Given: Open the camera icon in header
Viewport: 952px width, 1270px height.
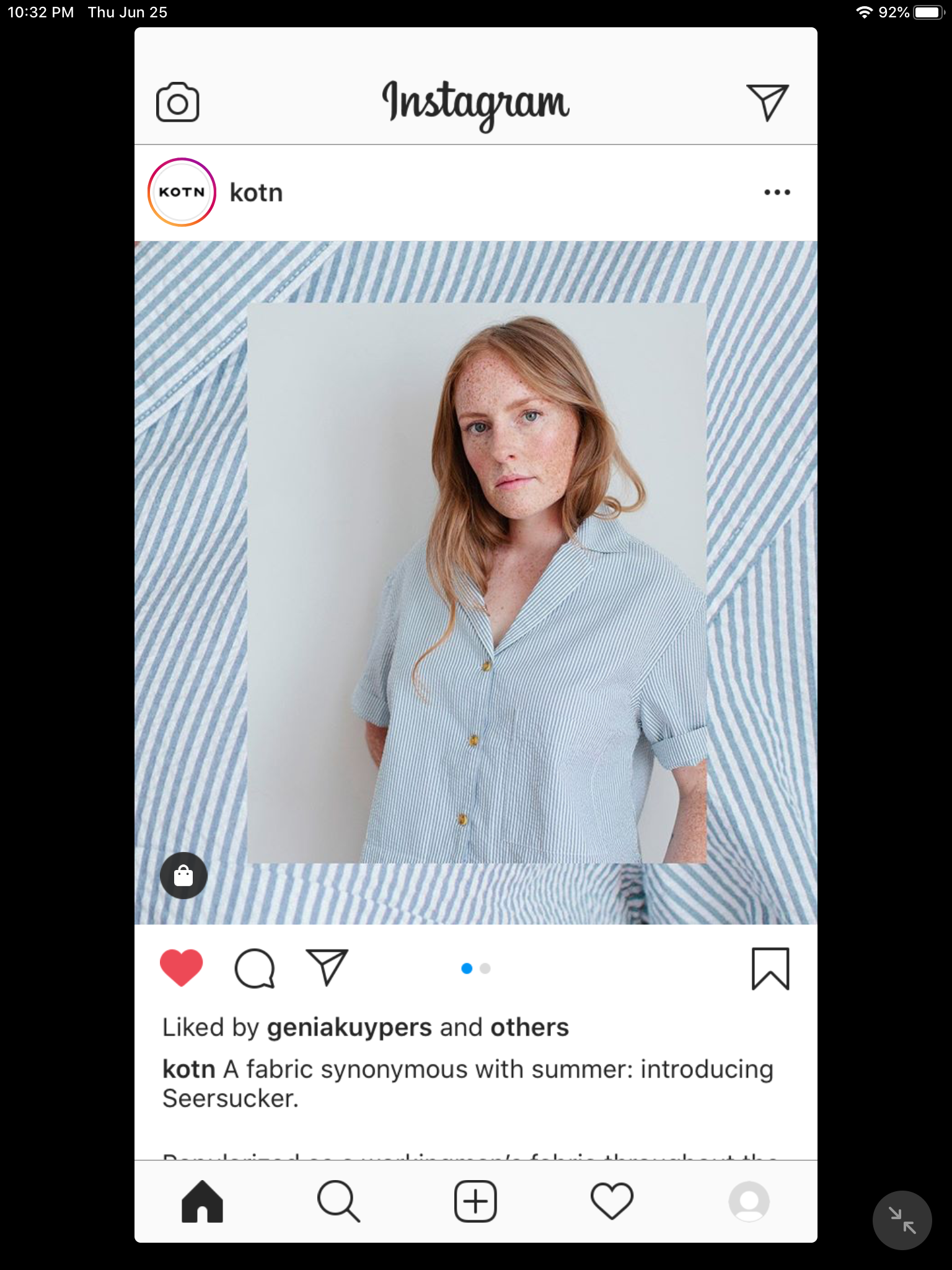Looking at the screenshot, I should click(177, 102).
